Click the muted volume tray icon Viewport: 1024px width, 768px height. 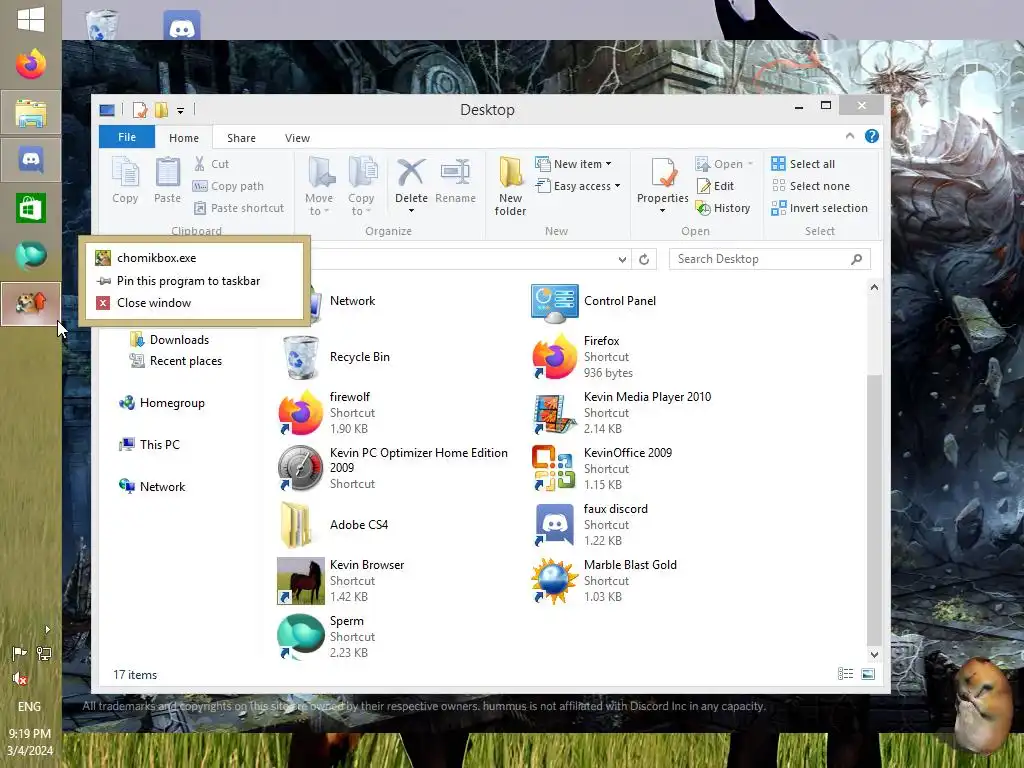(x=20, y=679)
